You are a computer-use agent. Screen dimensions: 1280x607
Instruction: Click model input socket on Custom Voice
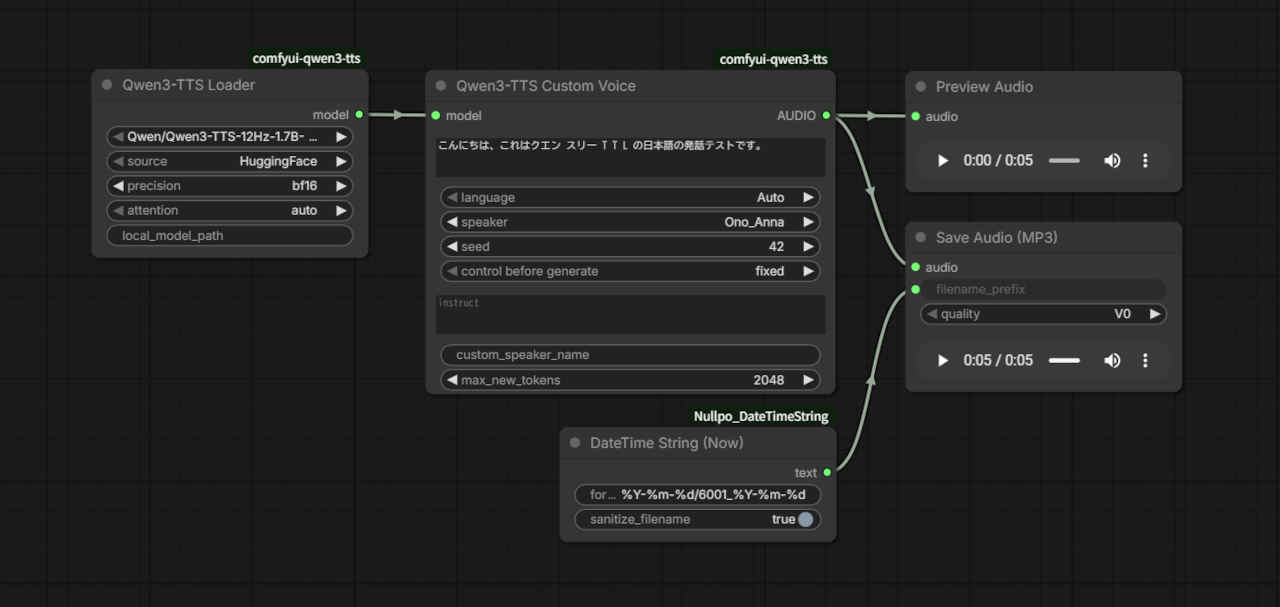(x=436, y=116)
